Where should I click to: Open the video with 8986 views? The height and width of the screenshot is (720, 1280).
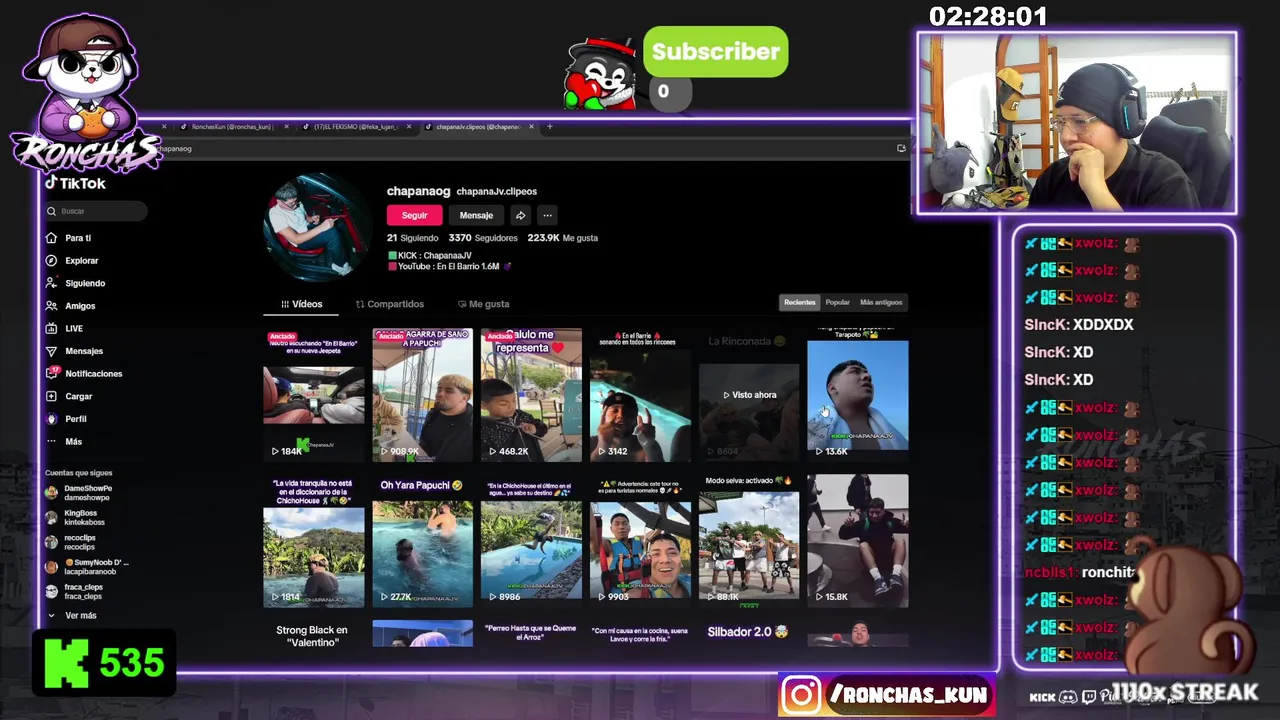click(x=531, y=541)
